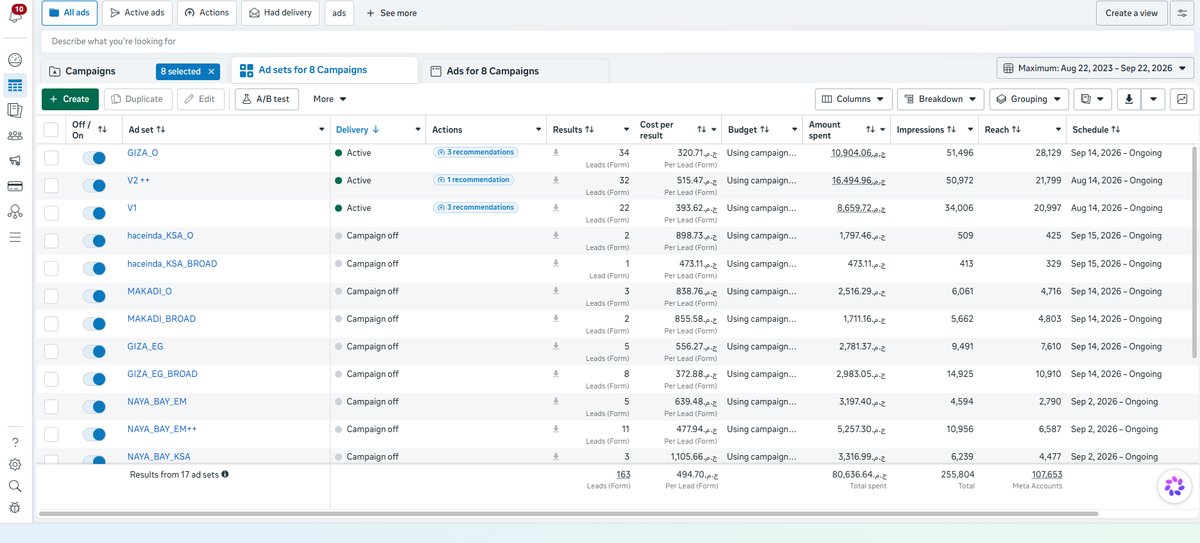Open Actions column dropdown arrow

tap(537, 130)
